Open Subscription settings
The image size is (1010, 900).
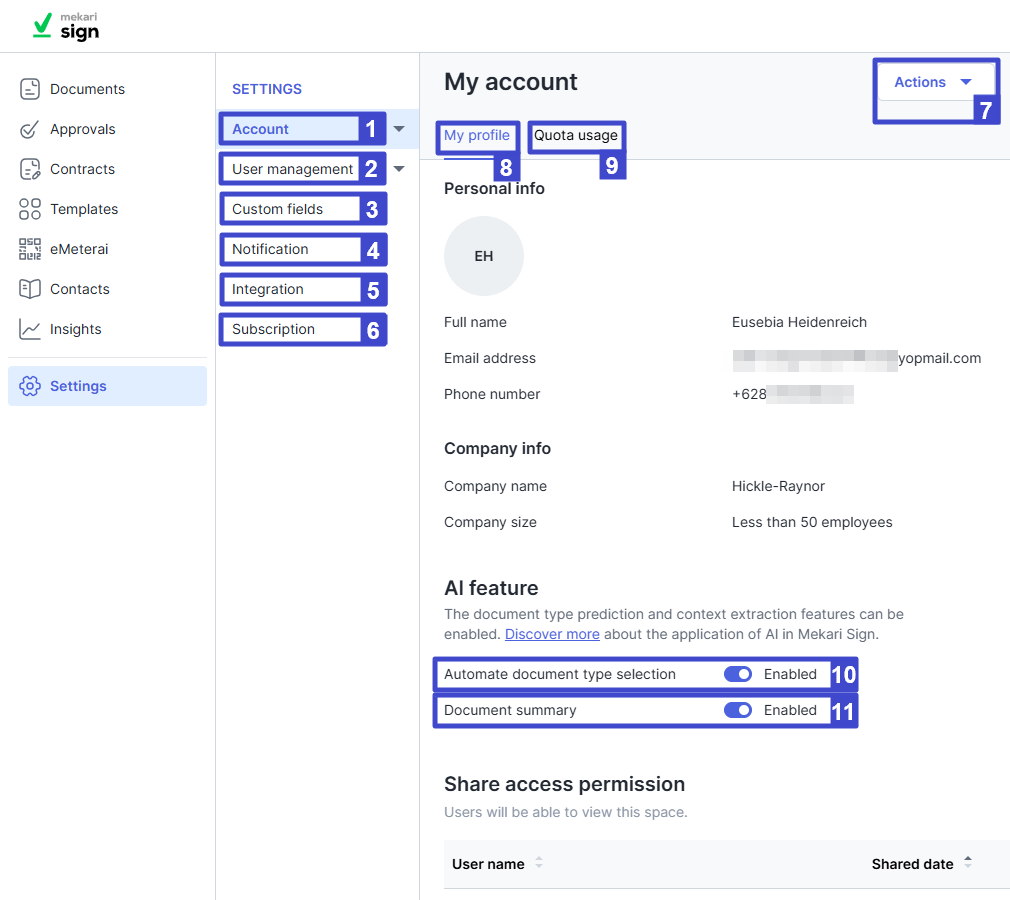pos(274,329)
